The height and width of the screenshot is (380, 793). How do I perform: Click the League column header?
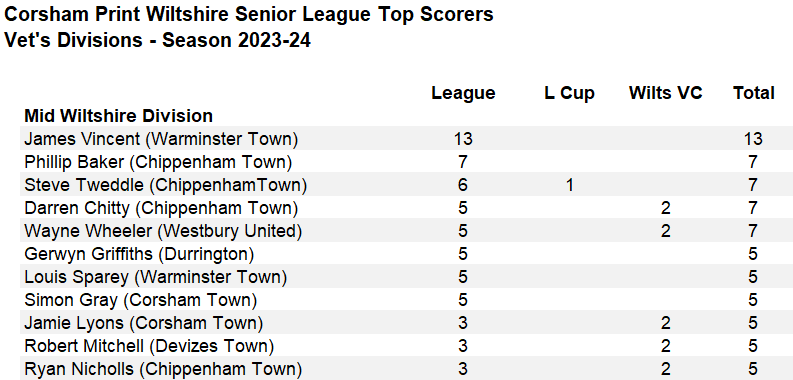[463, 93]
